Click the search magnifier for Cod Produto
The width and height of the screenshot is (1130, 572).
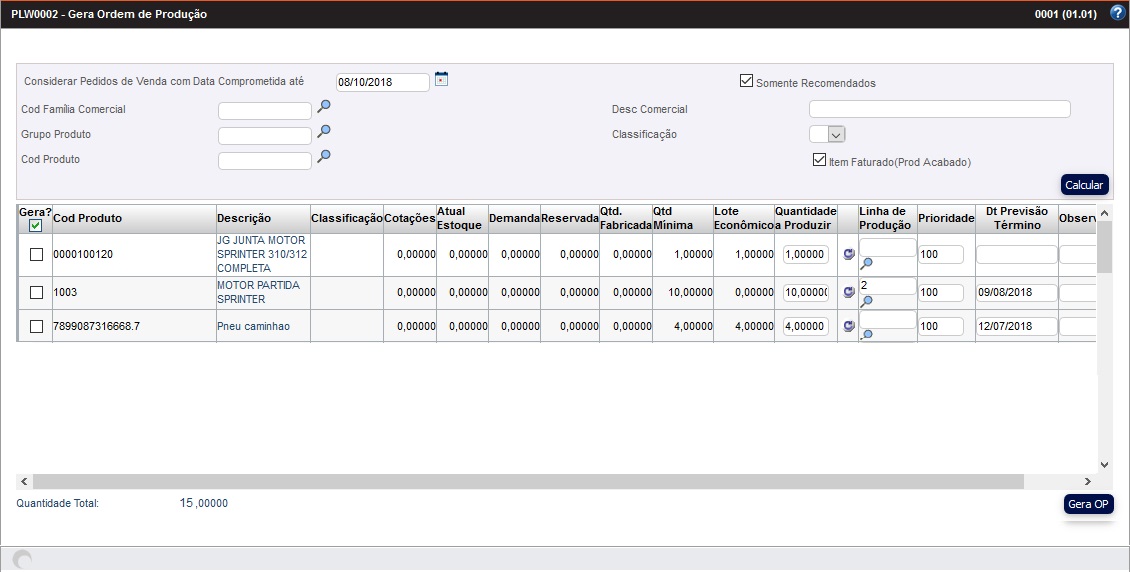click(x=323, y=156)
